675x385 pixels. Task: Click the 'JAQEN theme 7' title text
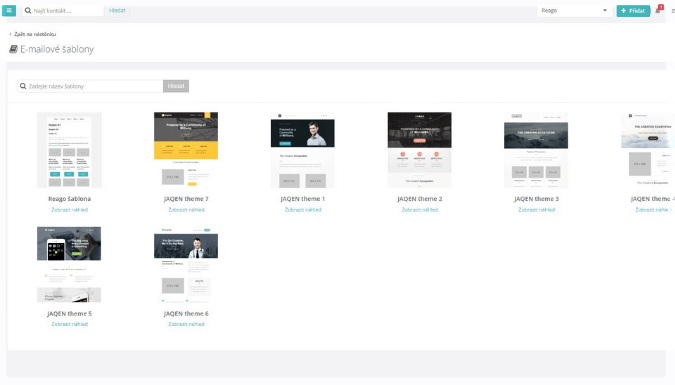click(186, 199)
